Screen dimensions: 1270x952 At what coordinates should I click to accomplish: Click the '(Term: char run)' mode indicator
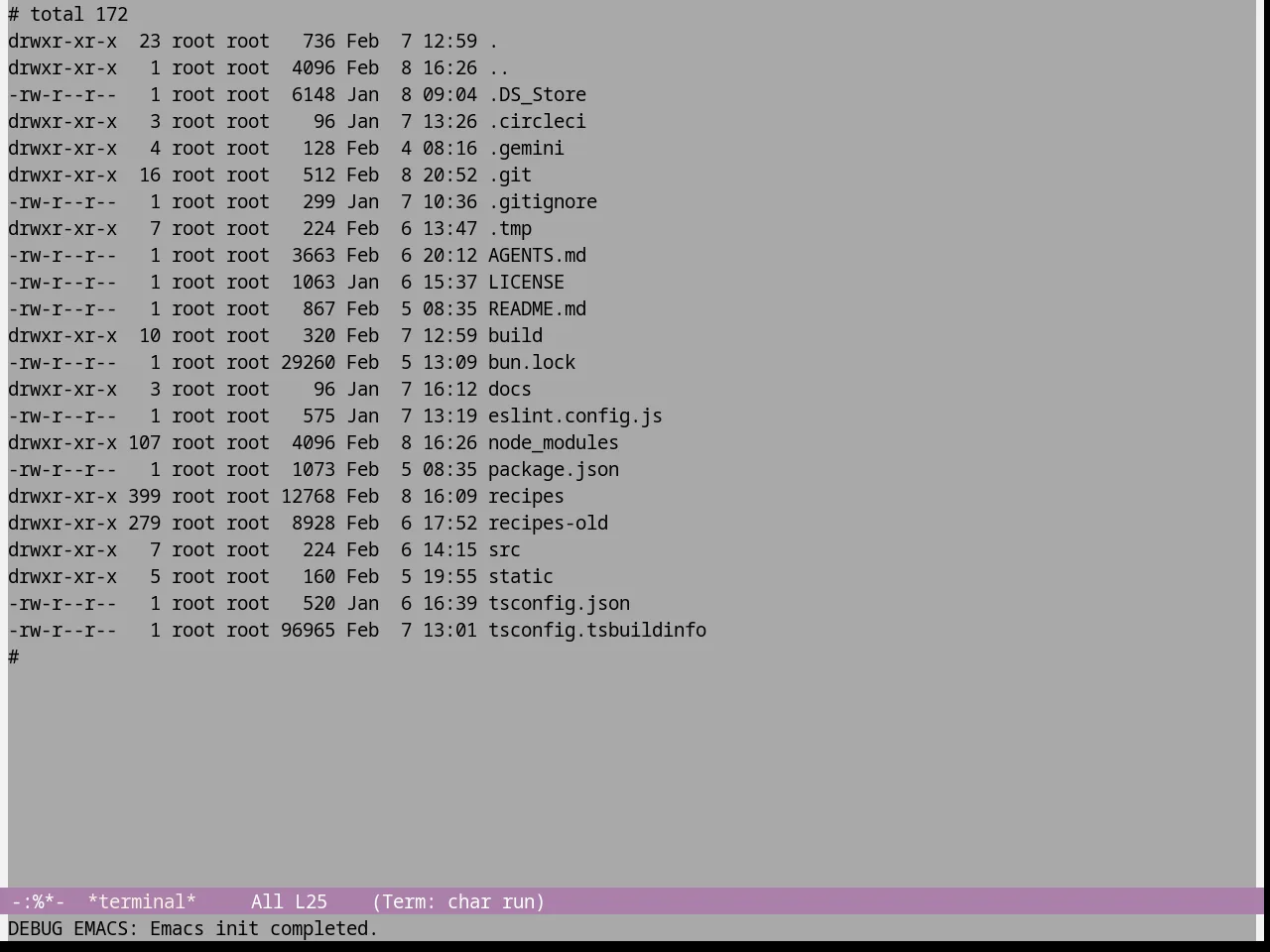point(458,901)
